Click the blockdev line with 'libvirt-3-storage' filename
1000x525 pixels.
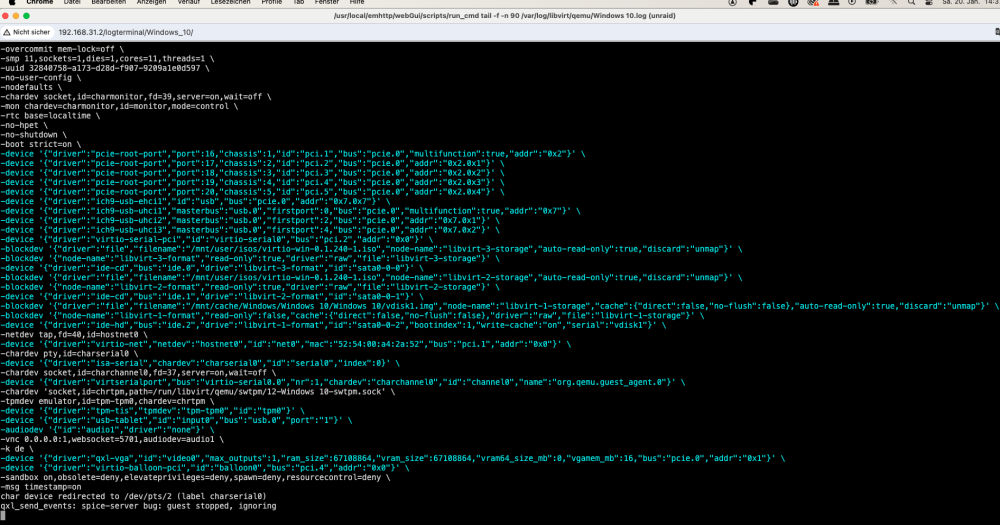[x=371, y=249]
